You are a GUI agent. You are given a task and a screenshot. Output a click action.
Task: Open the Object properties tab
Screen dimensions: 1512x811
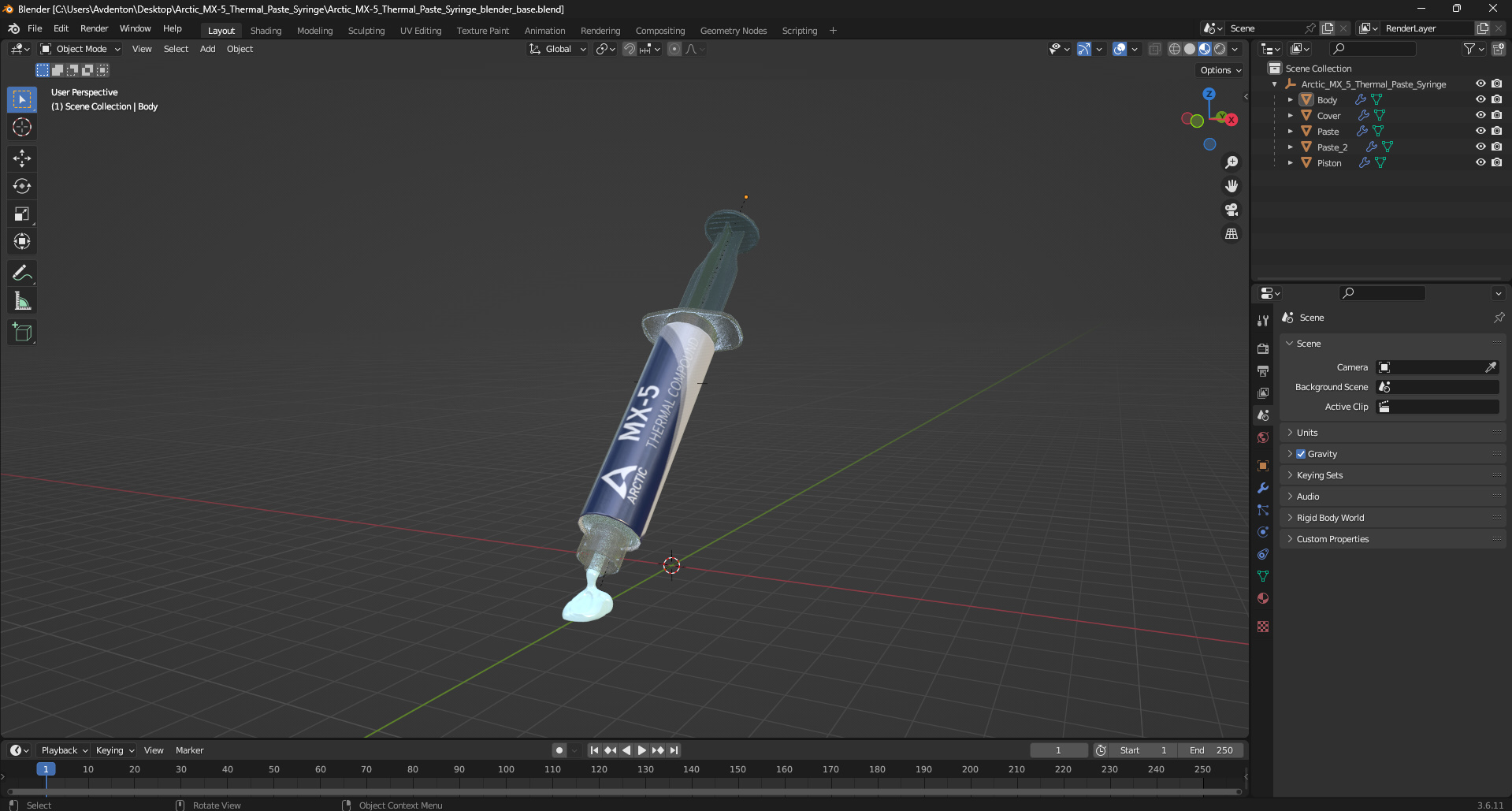point(1263,466)
